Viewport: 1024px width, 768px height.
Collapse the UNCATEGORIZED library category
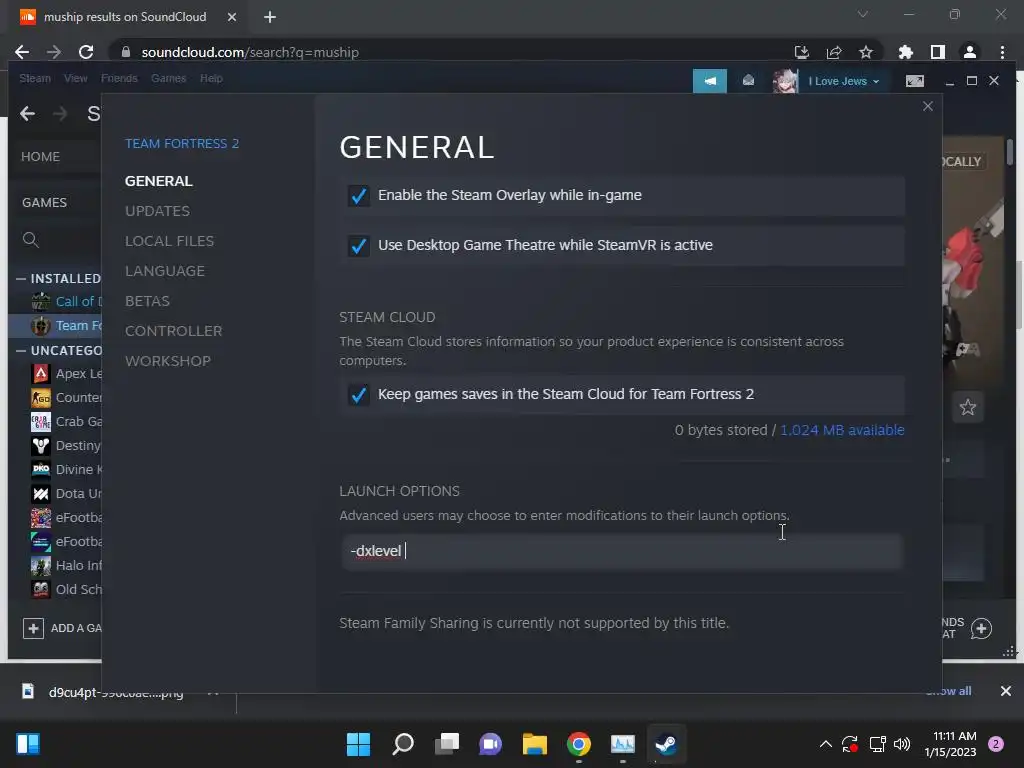[x=21, y=351]
